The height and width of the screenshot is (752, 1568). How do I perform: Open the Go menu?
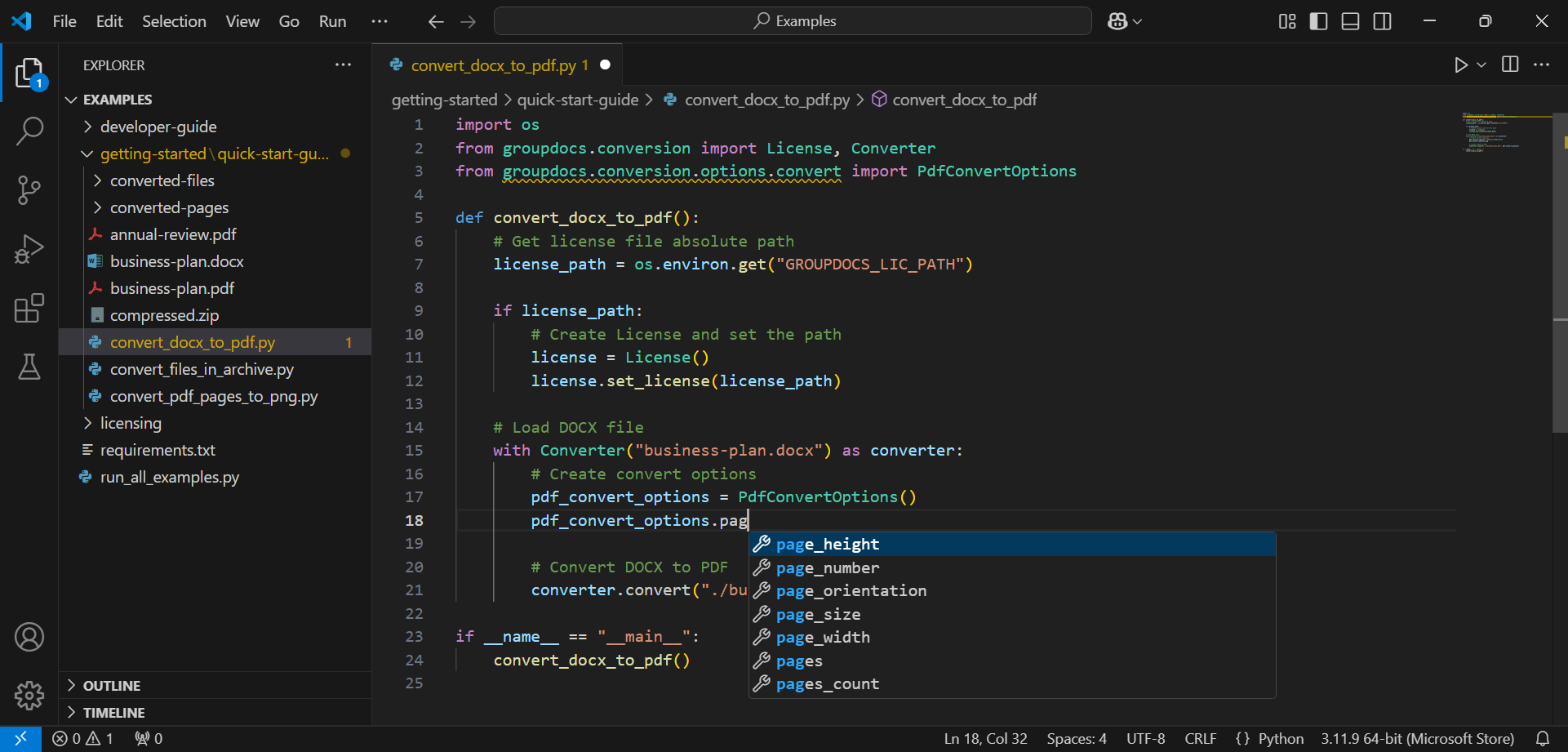[x=289, y=21]
